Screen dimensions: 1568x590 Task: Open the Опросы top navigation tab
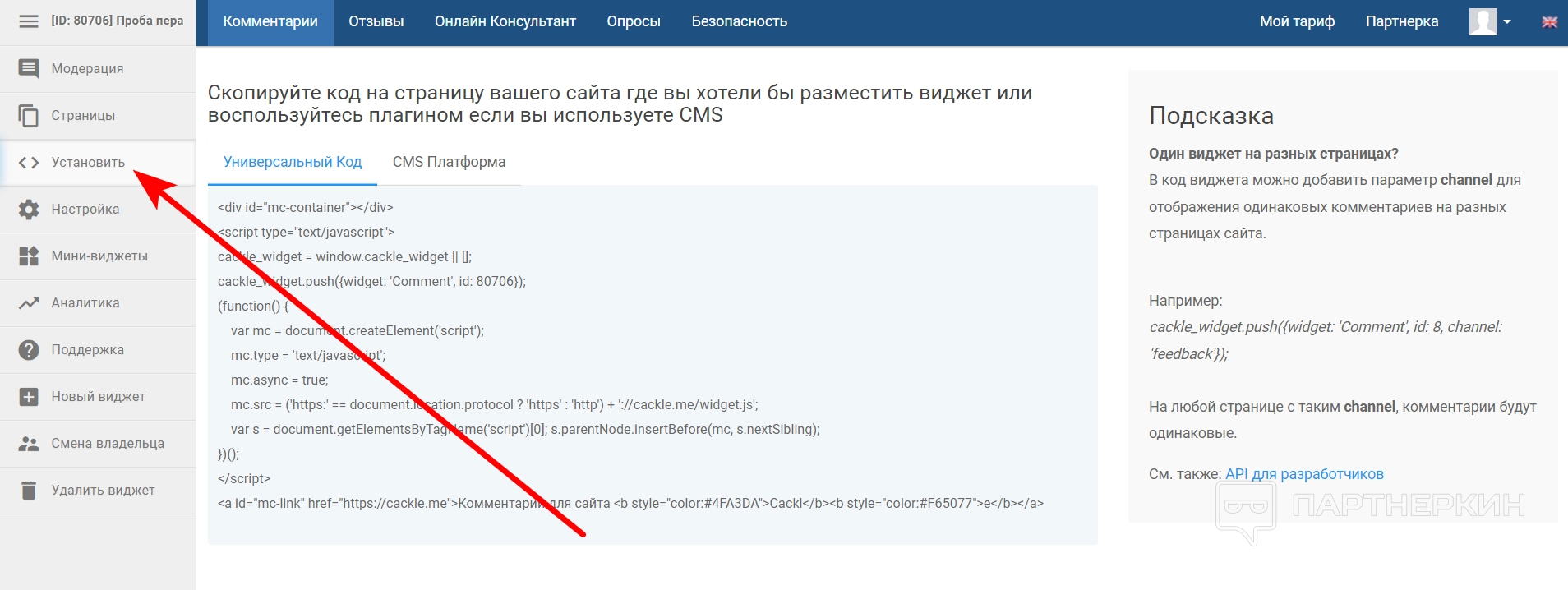[x=634, y=22]
